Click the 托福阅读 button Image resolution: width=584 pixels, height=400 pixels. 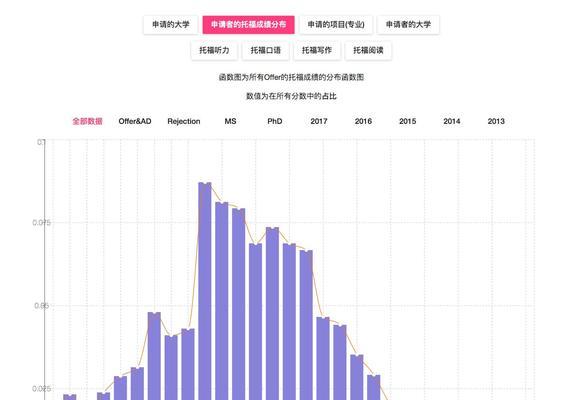pos(368,50)
